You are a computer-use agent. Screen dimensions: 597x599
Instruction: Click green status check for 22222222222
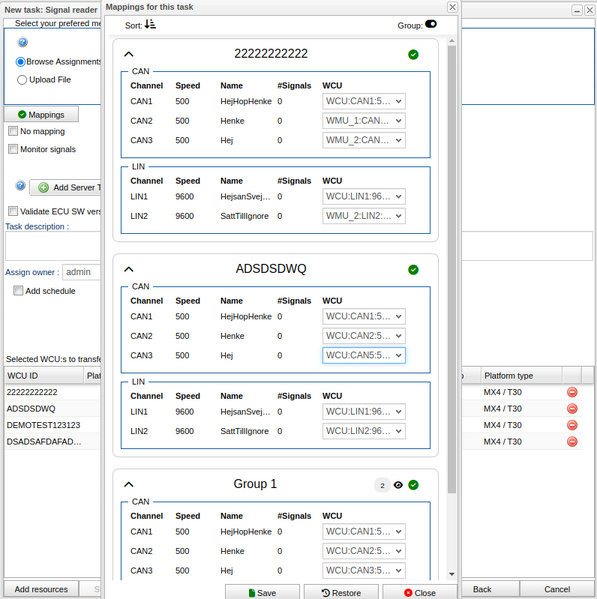pyautogui.click(x=413, y=55)
